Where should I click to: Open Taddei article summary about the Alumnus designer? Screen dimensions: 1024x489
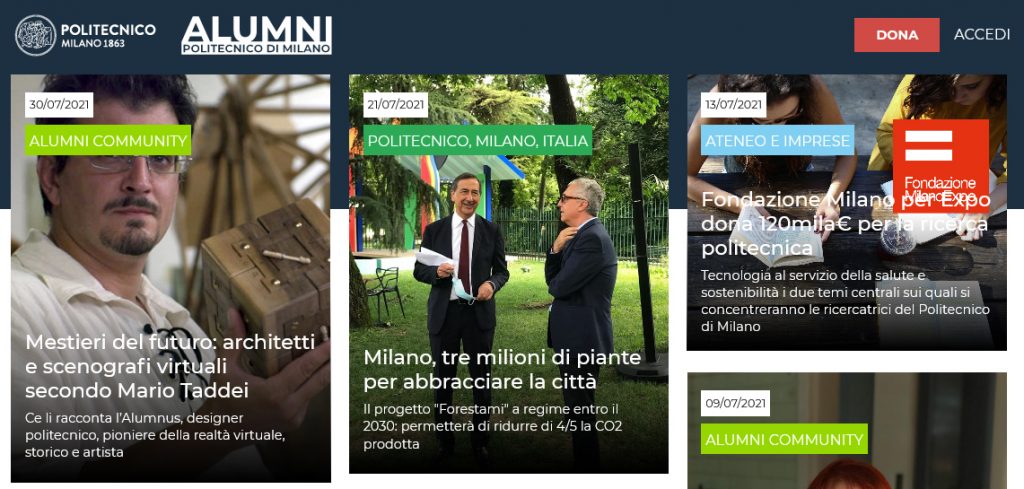[x=155, y=435]
